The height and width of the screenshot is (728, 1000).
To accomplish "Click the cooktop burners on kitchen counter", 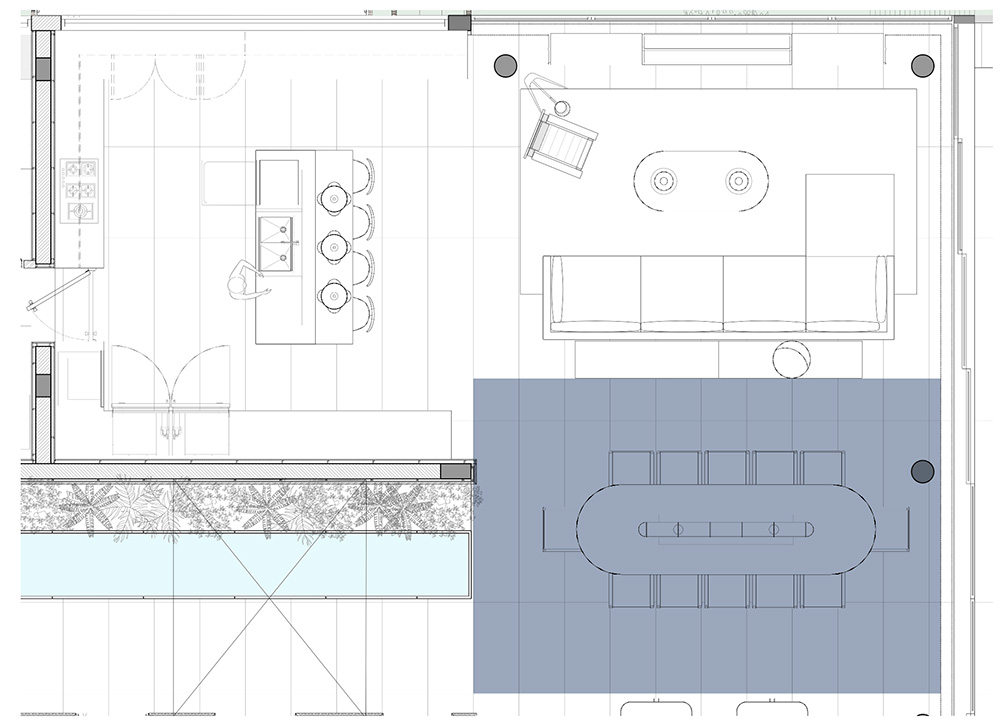I will click(x=79, y=189).
